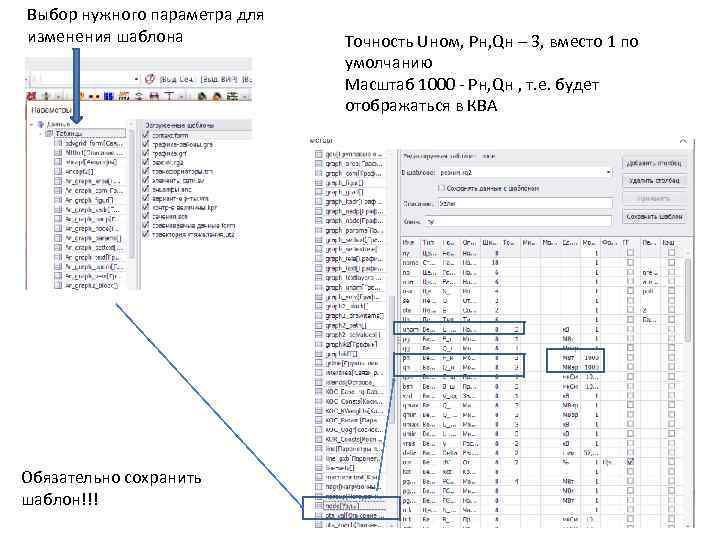The height and width of the screenshot is (540, 720).
Task: Click the 'Данные' node icon
Action: 40,124
